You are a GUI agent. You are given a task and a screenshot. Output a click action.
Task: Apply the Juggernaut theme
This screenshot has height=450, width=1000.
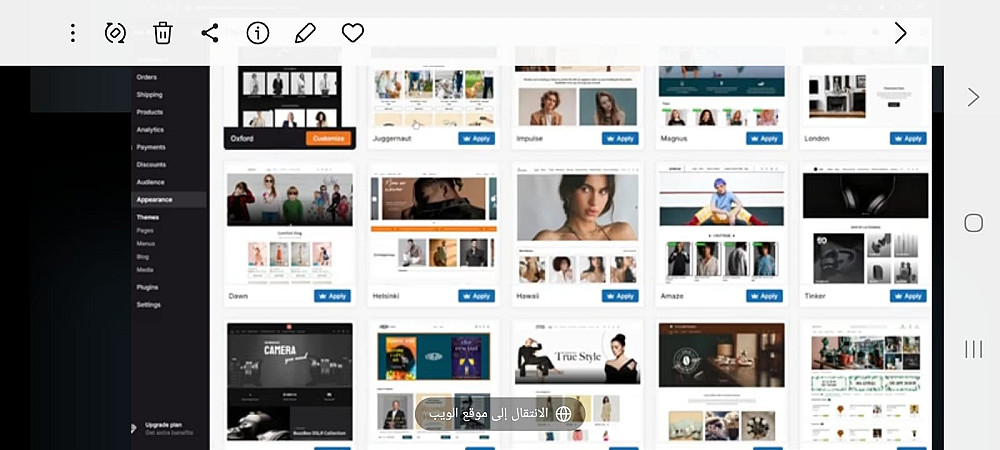476,138
